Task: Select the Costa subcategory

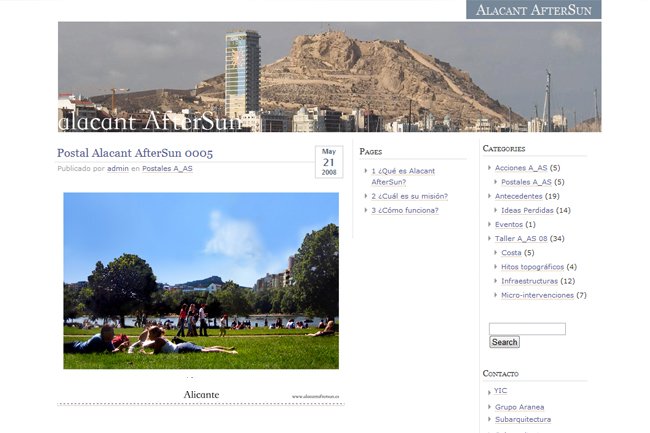Action: pyautogui.click(x=511, y=253)
